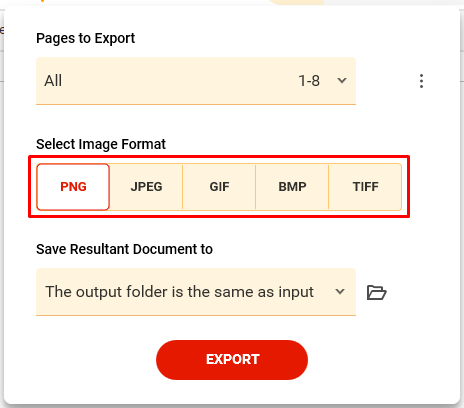Click the output folder same as input field
The height and width of the screenshot is (408, 464).
196,292
